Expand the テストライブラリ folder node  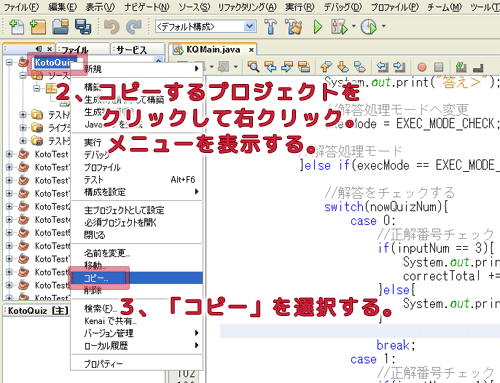coord(23,141)
